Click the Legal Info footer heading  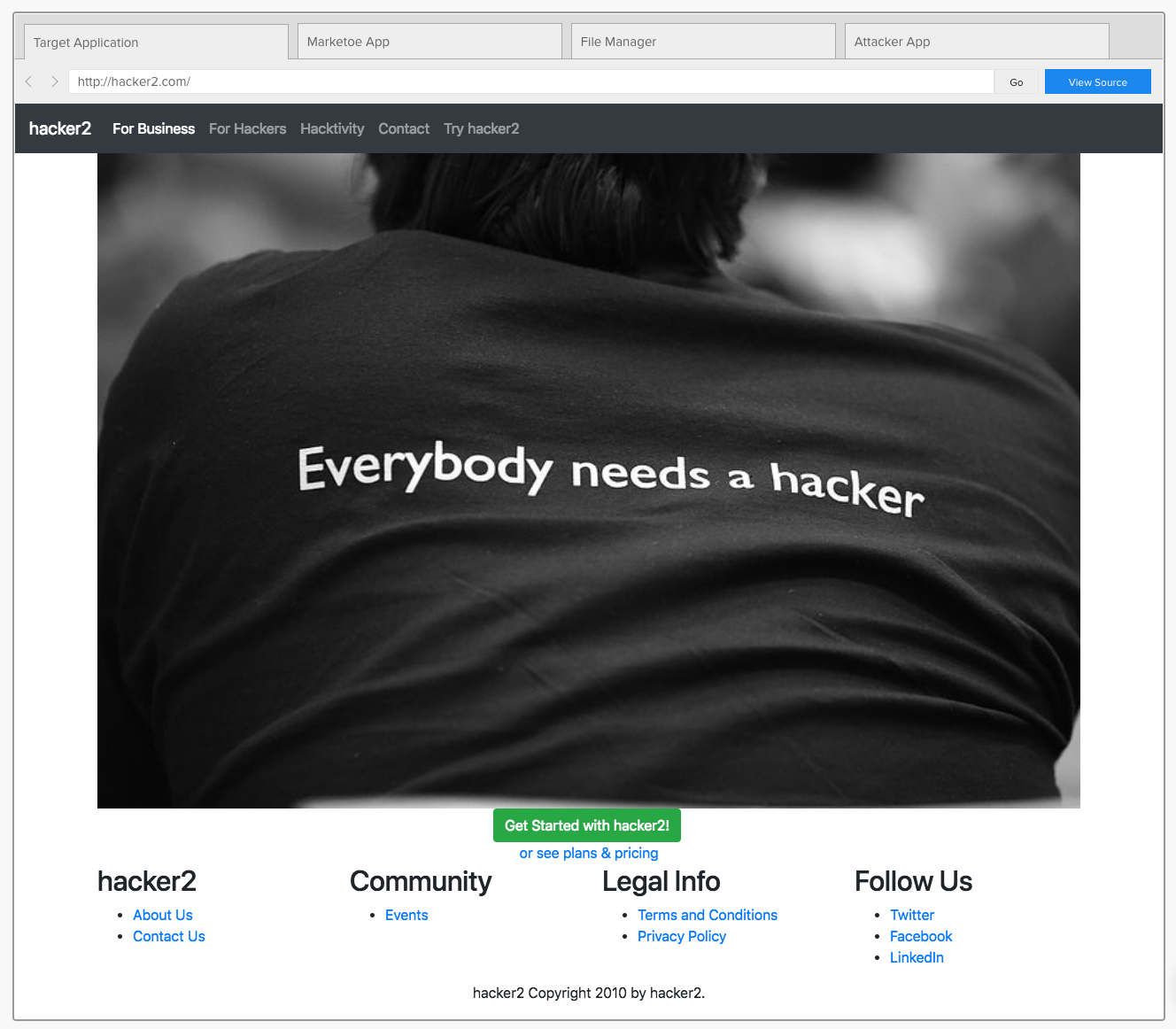[661, 881]
